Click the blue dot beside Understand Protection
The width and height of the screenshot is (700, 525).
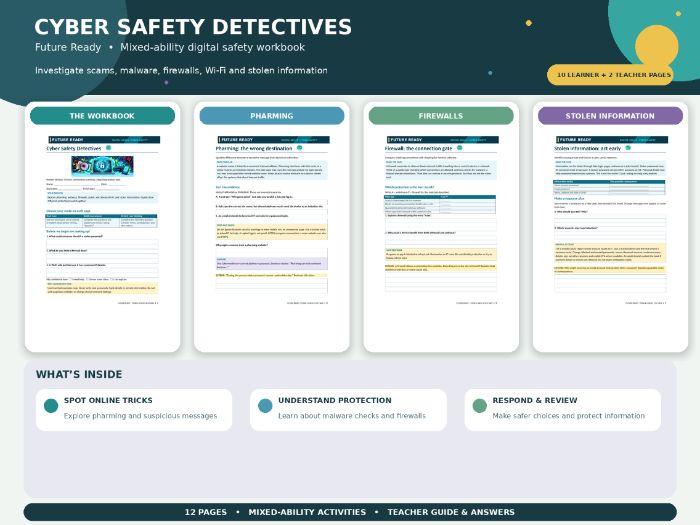265,406
